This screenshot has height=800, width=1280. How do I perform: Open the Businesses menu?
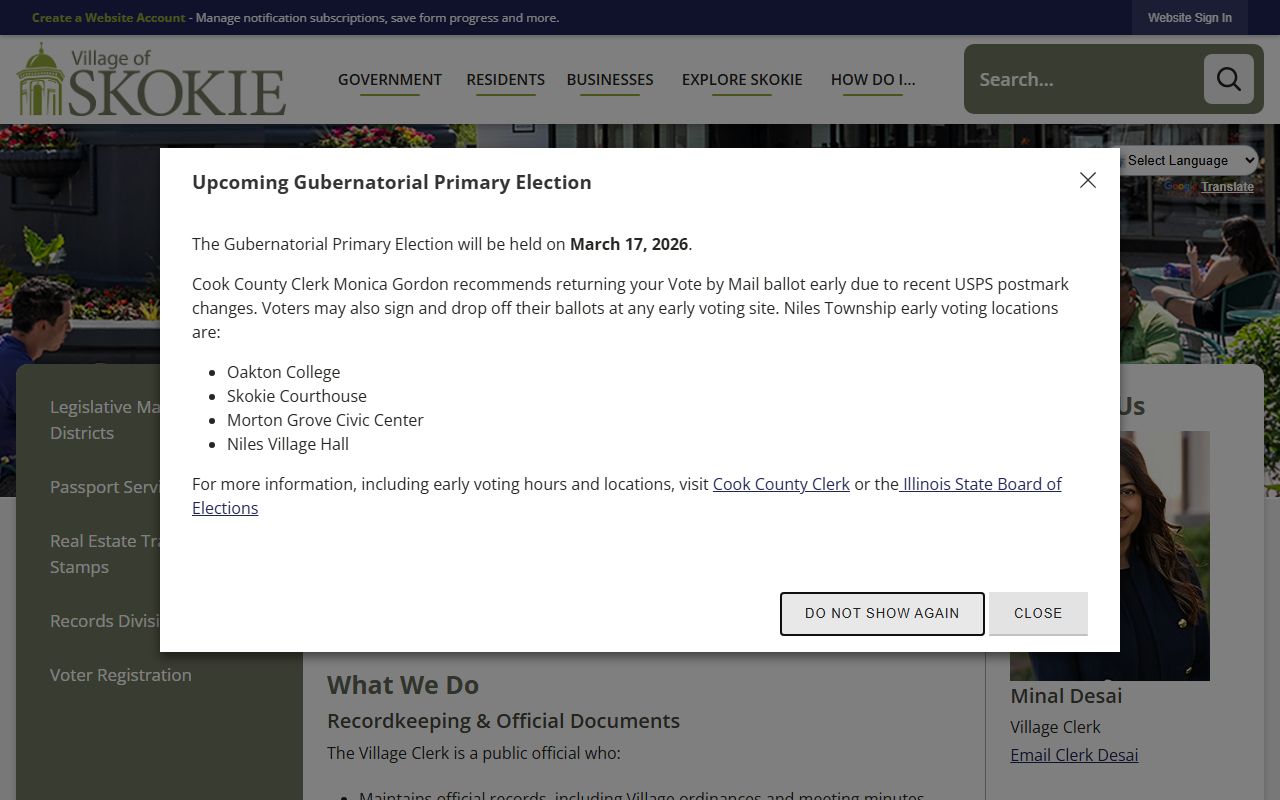610,80
